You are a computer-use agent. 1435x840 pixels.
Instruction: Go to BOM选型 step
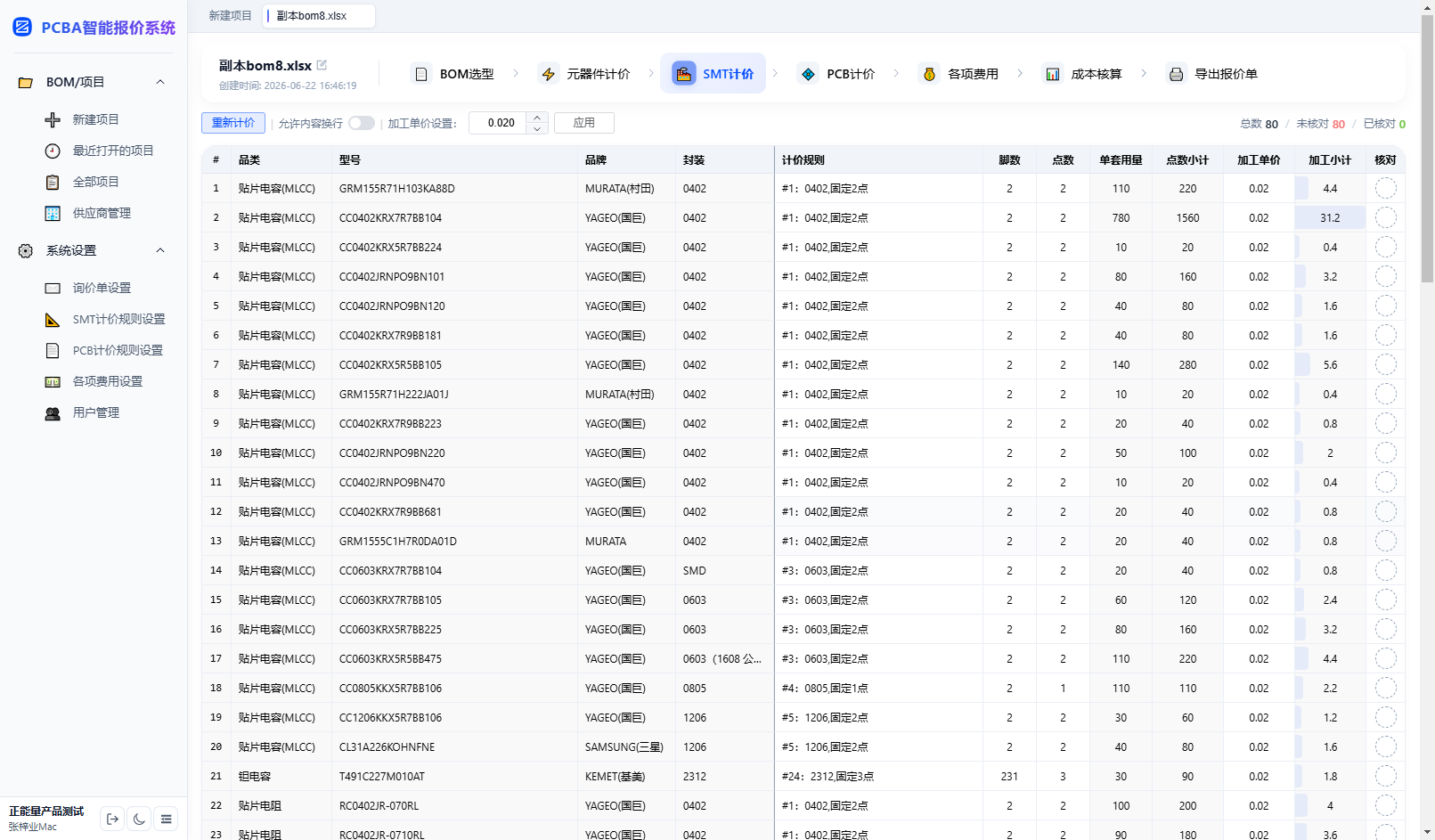pyautogui.click(x=453, y=74)
